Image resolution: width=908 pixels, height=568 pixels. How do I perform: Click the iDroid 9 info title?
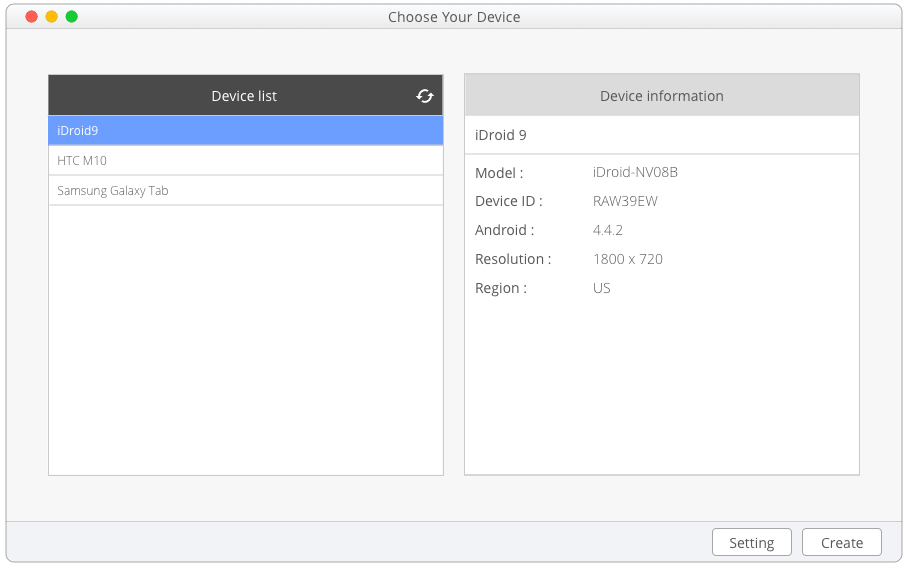pyautogui.click(x=500, y=135)
